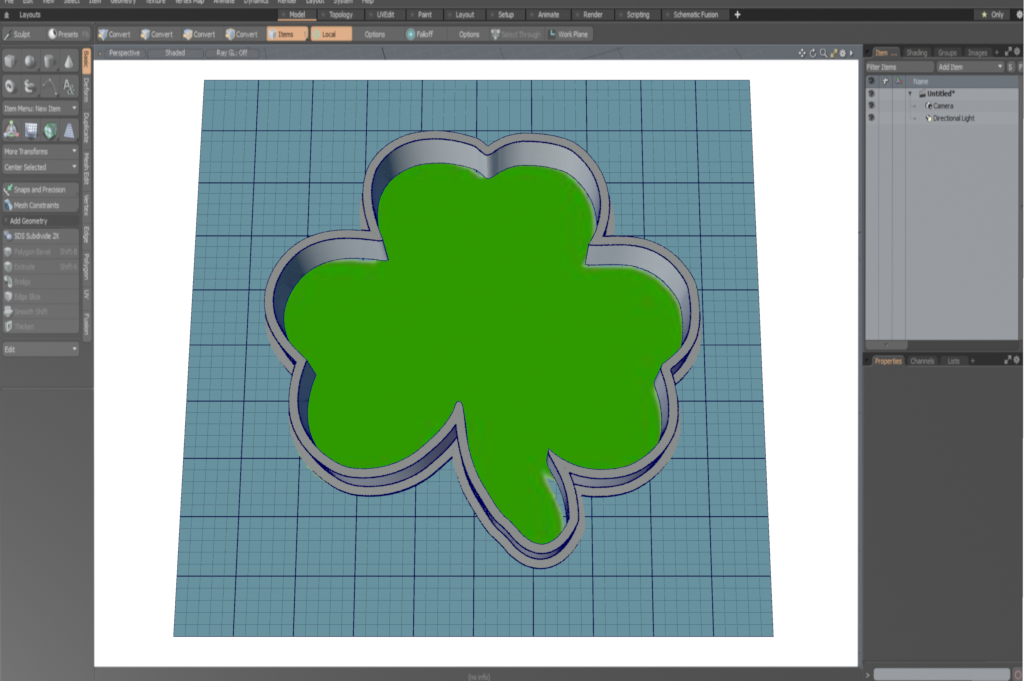Click the Filter Items field

tap(898, 66)
